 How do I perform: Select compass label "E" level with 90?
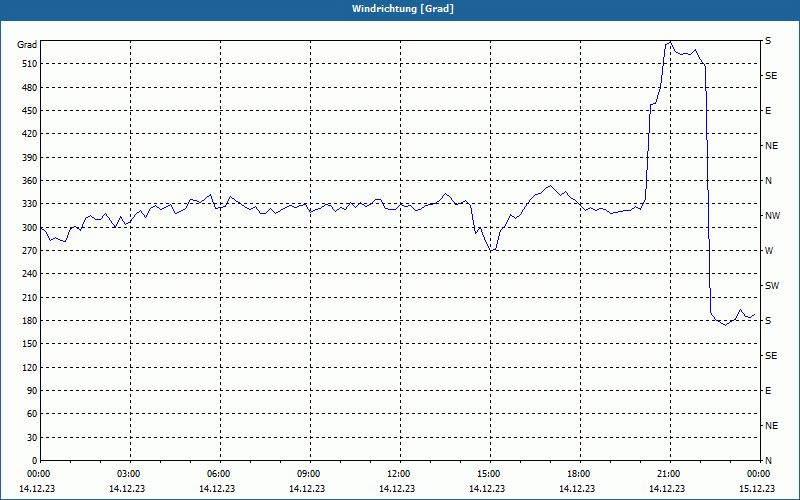tap(768, 390)
